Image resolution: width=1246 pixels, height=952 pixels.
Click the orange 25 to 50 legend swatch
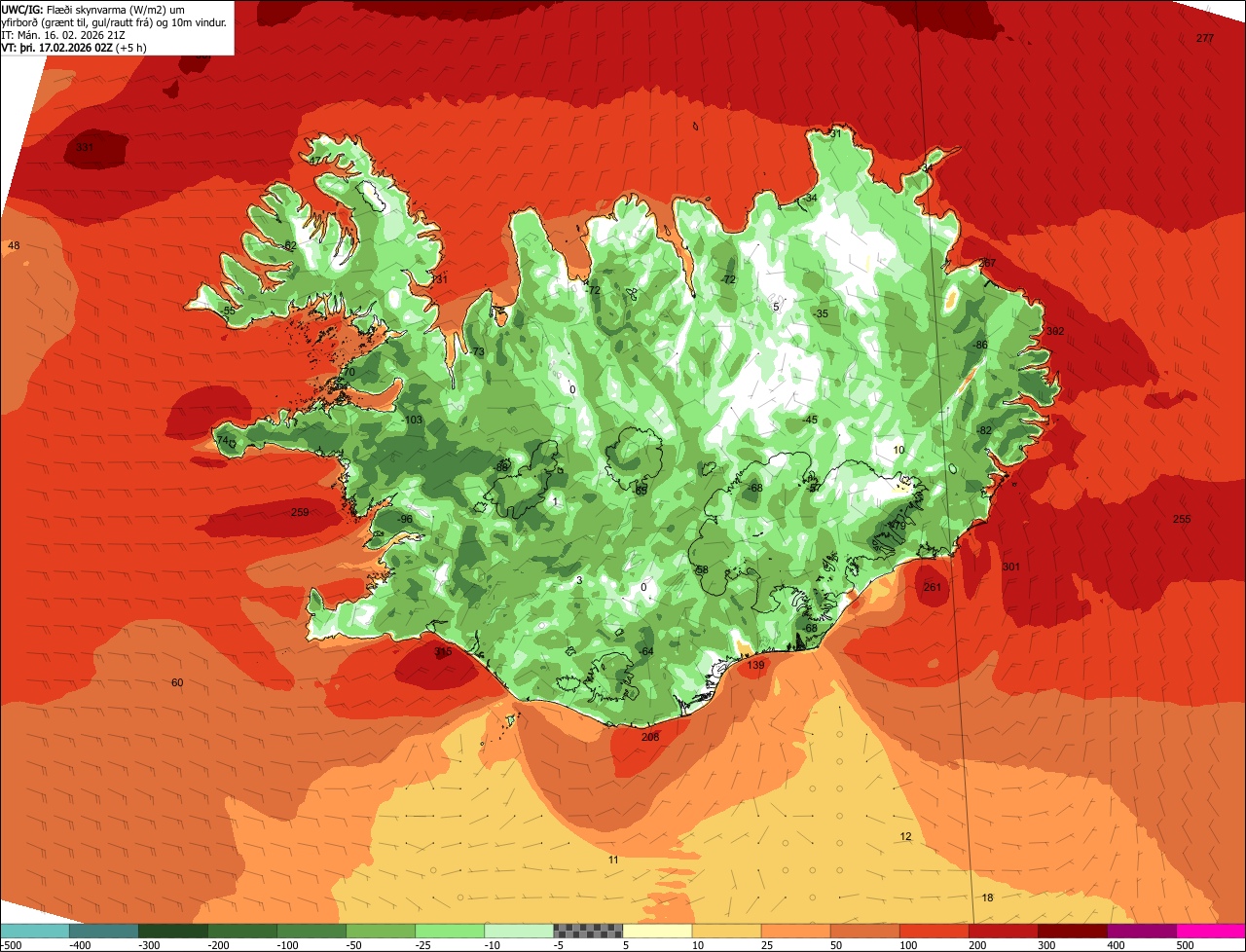pyautogui.click(x=794, y=932)
